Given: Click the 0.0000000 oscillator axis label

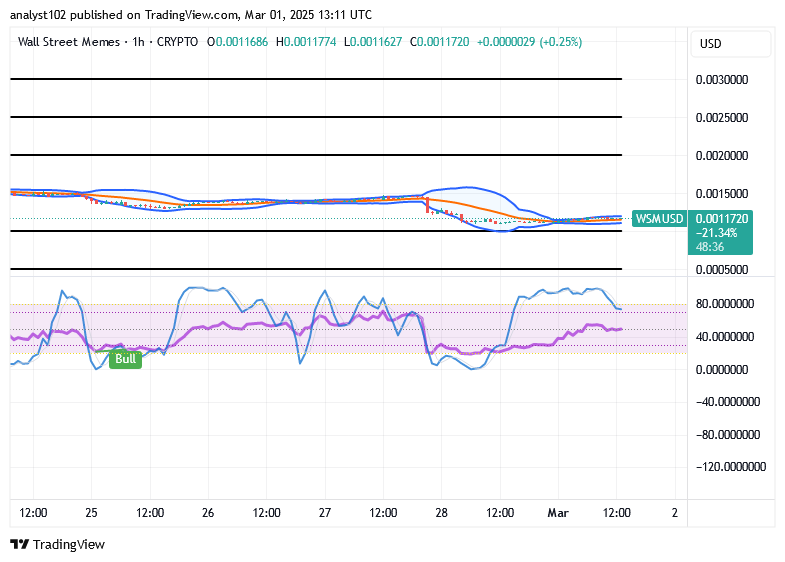Looking at the screenshot, I should 722,370.
